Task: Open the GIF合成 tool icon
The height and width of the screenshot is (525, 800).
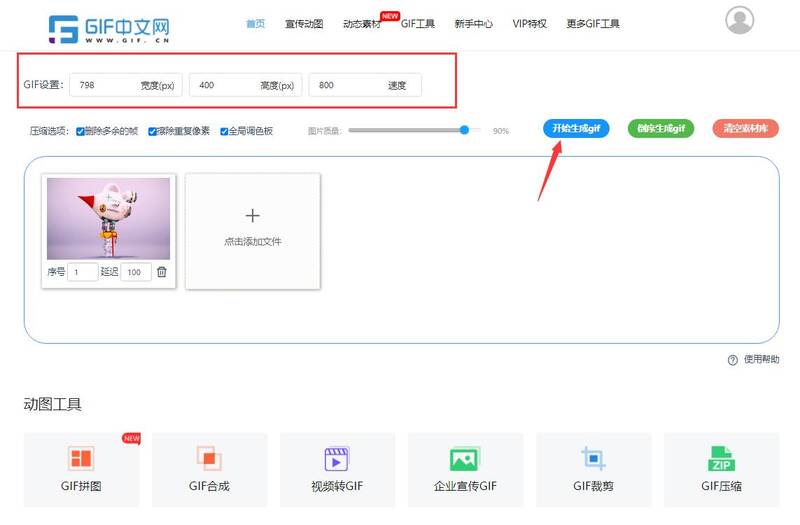Action: pyautogui.click(x=209, y=459)
